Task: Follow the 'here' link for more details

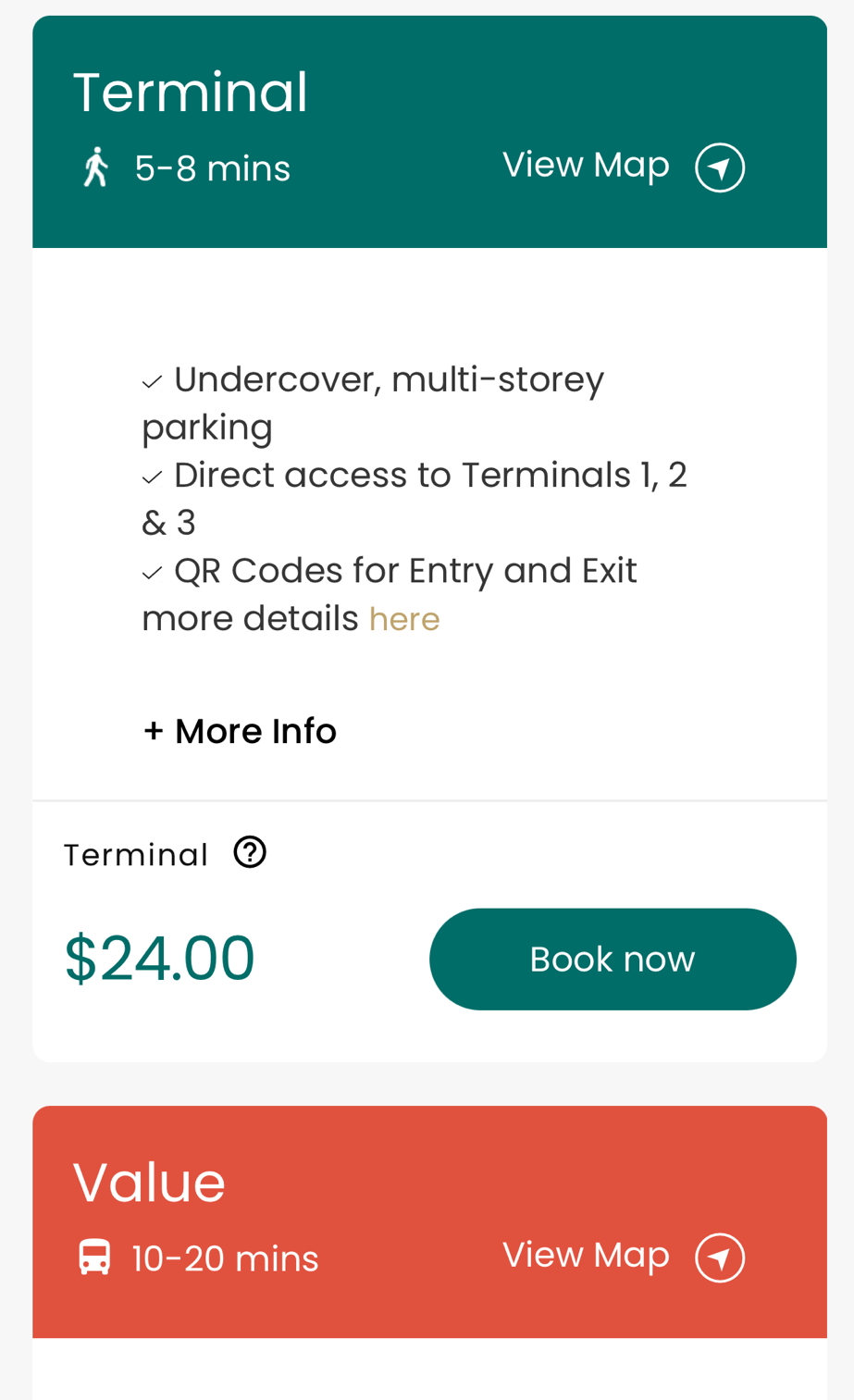Action: click(x=404, y=619)
